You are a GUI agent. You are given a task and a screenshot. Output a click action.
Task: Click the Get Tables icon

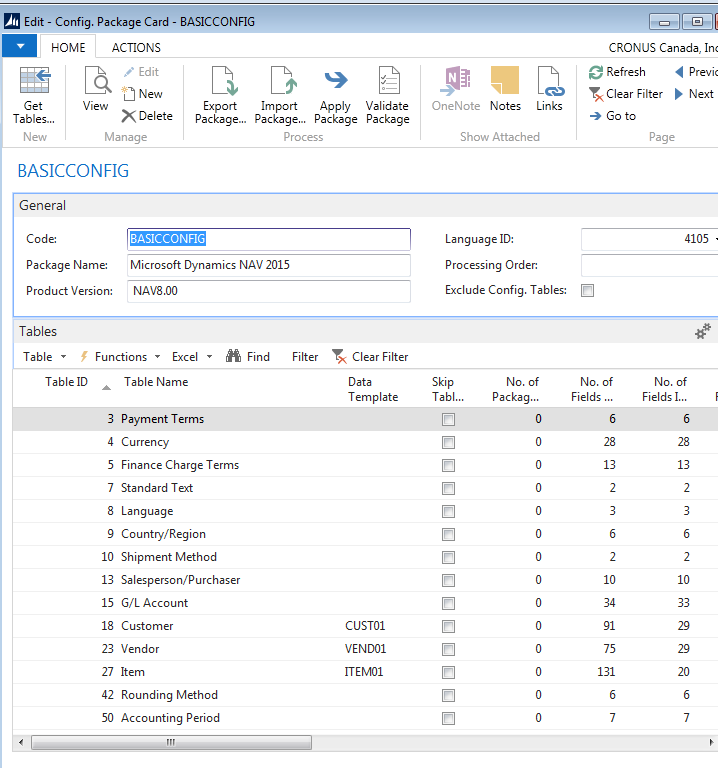tap(34, 80)
